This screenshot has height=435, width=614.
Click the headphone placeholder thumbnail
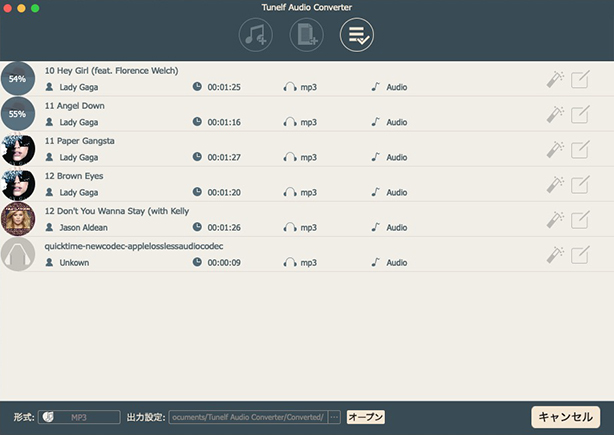[18, 254]
